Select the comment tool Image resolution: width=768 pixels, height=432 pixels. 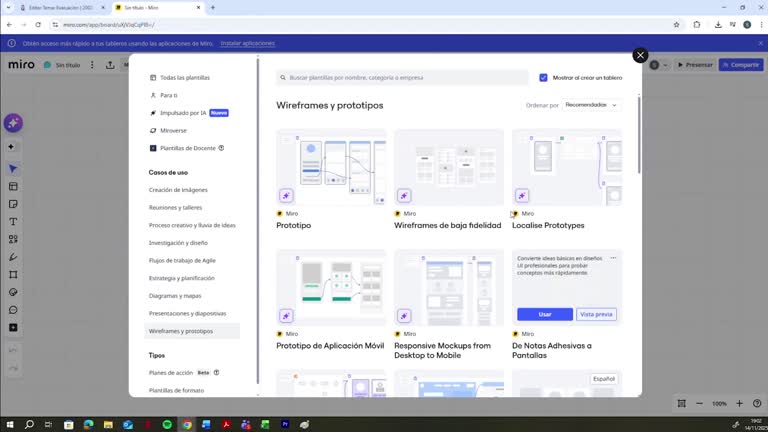(13, 310)
